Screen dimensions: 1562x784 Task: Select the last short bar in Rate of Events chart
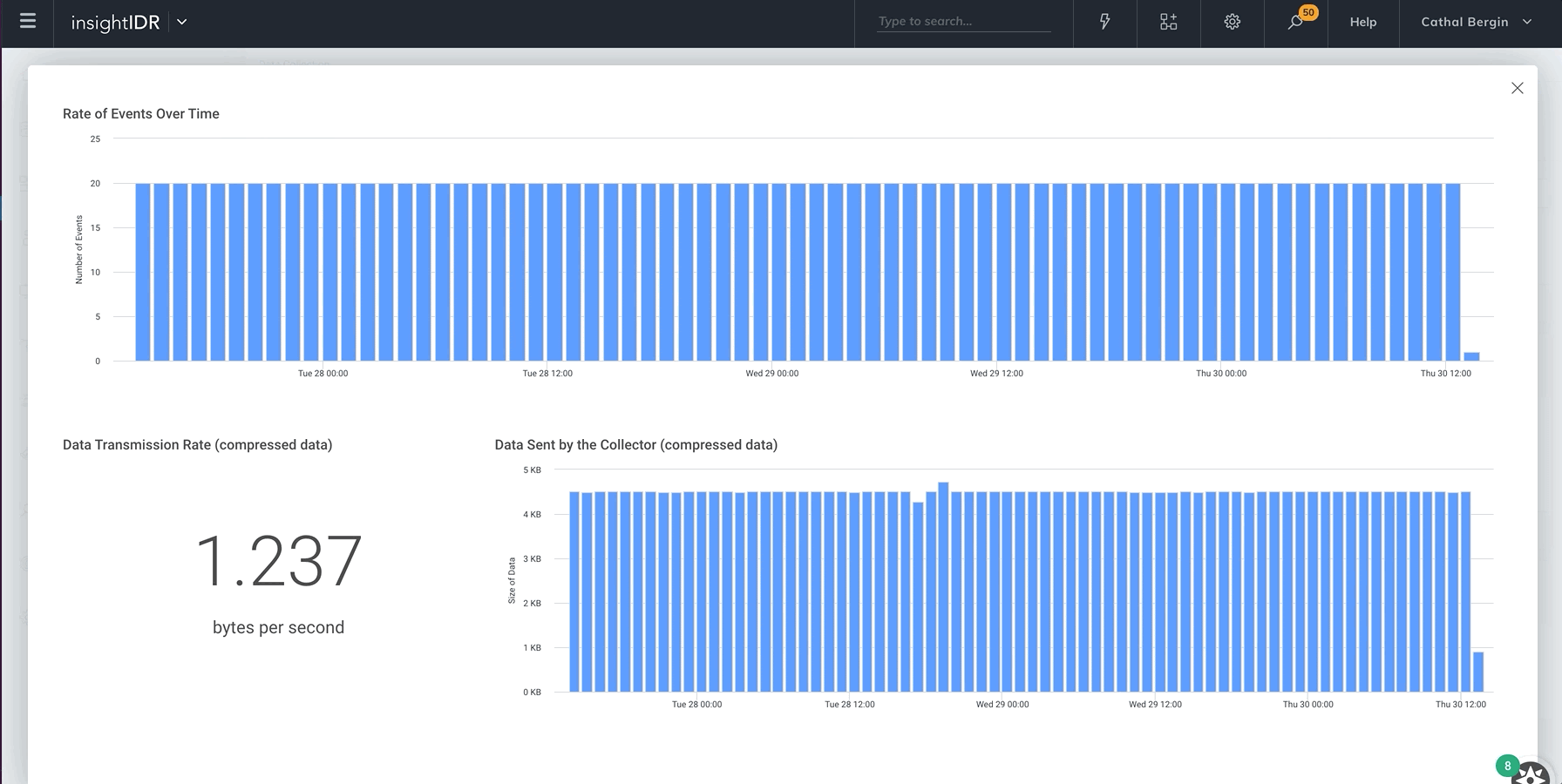(1471, 356)
